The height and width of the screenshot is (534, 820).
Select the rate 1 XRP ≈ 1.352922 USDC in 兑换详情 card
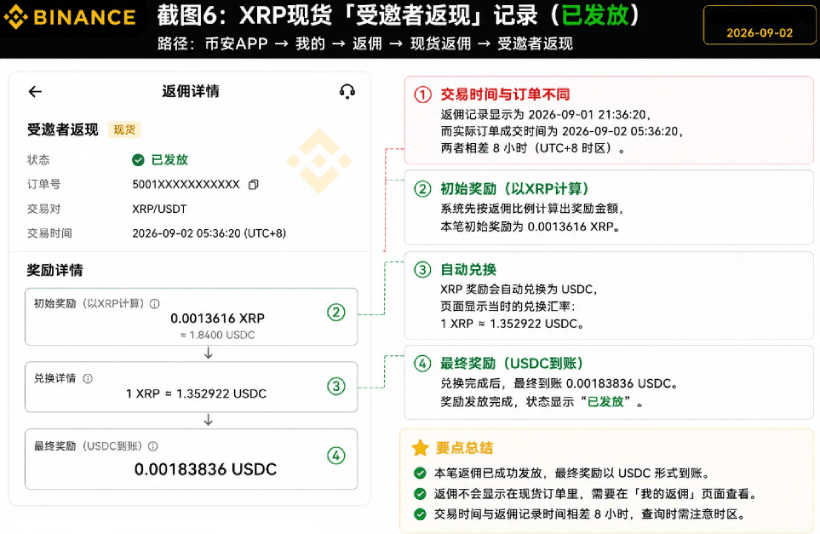coord(196,393)
